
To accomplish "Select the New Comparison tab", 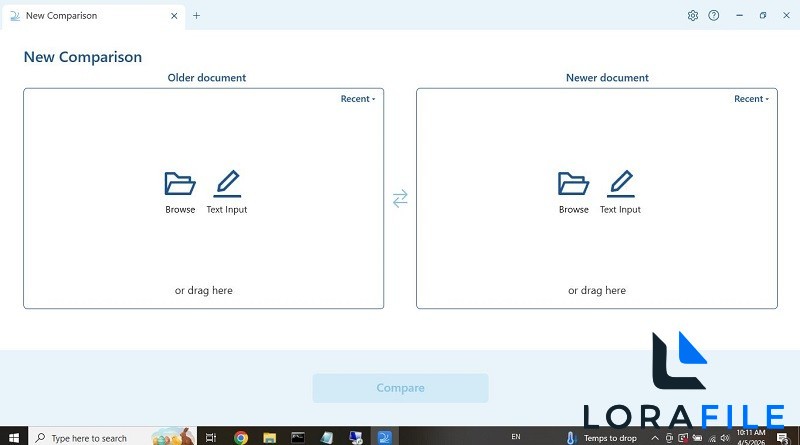I will [x=94, y=16].
